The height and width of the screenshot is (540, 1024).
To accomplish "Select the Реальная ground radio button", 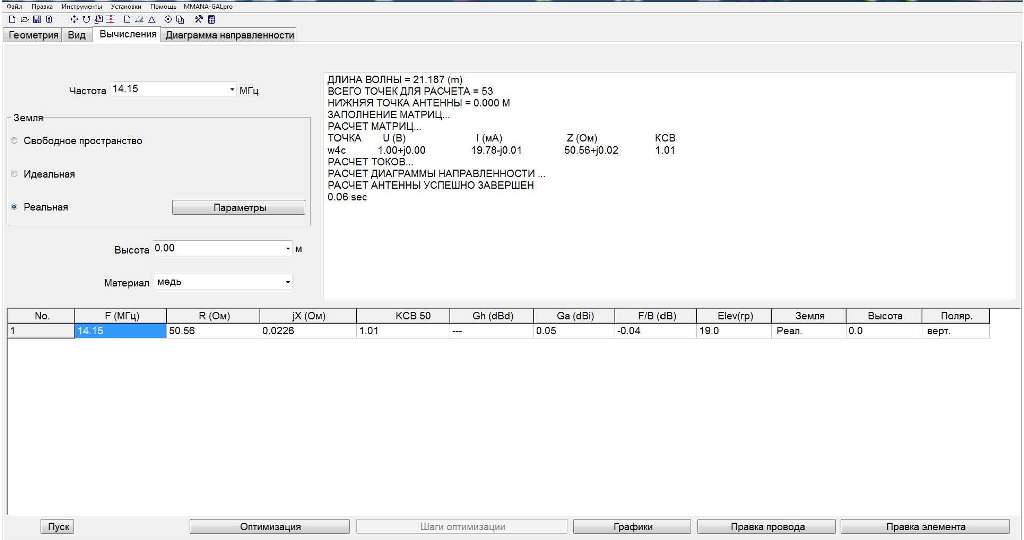I will point(14,207).
